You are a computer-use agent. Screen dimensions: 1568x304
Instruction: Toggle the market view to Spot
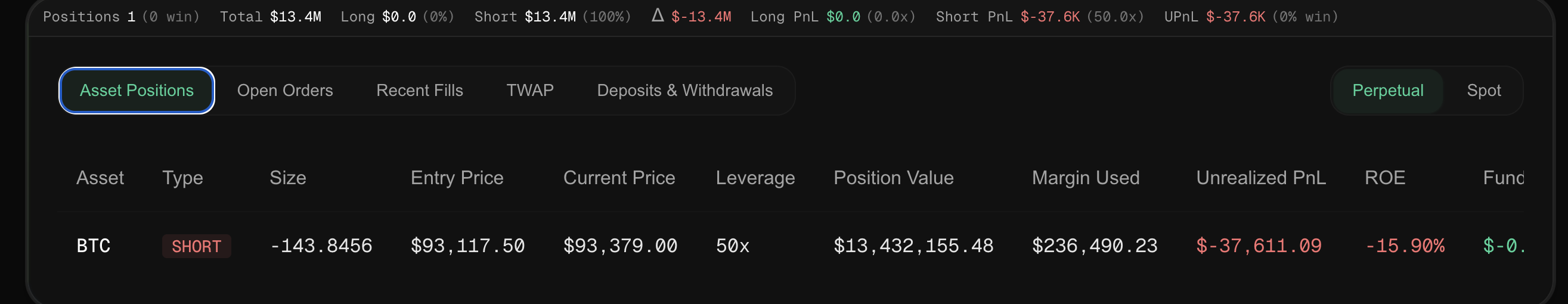point(1483,91)
